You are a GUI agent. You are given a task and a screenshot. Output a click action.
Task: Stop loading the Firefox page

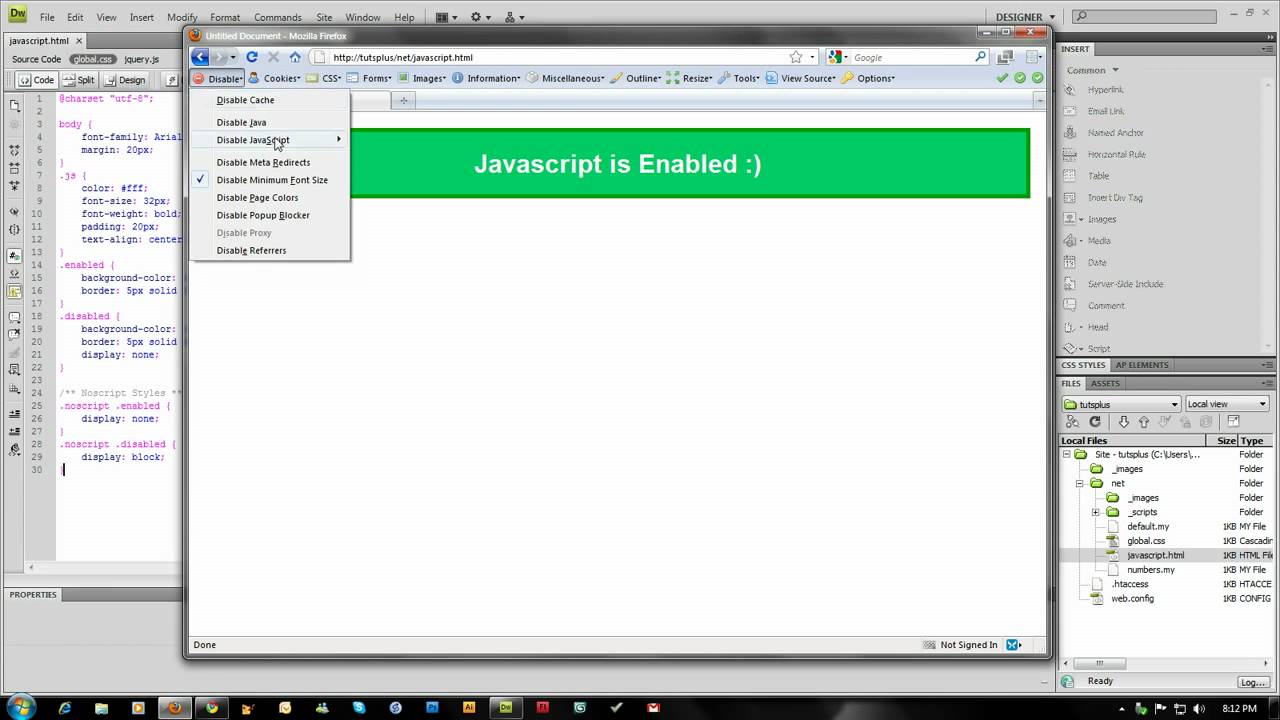point(273,57)
